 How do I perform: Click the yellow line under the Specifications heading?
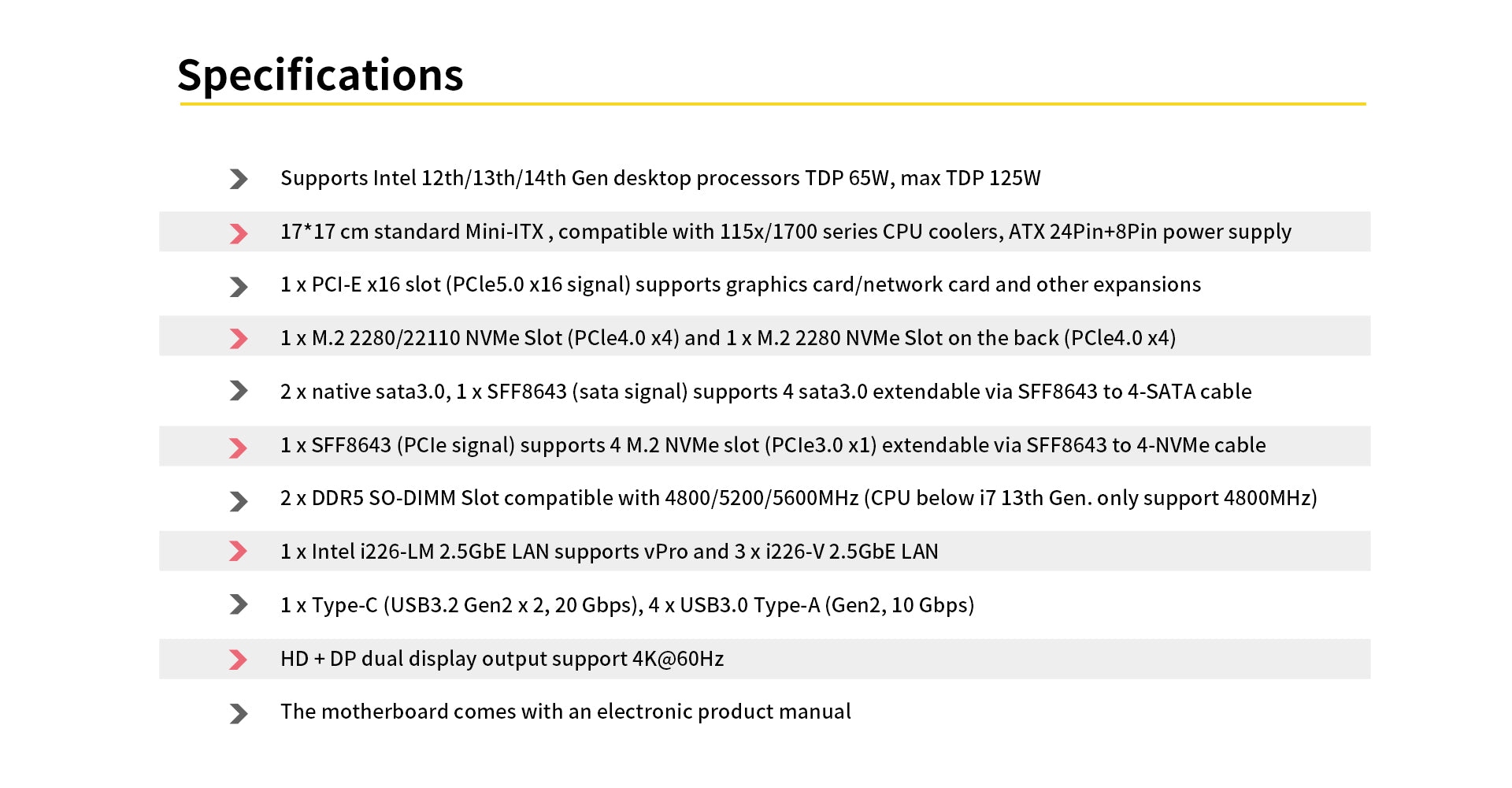click(772, 103)
